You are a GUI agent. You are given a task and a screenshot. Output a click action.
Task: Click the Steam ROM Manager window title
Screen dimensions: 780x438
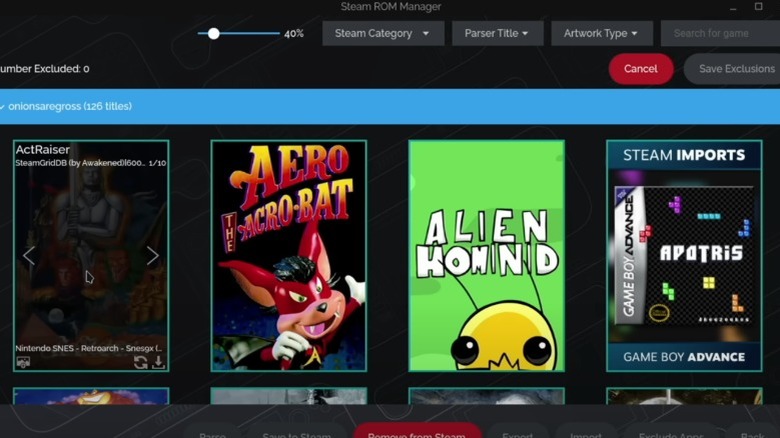[x=390, y=6]
